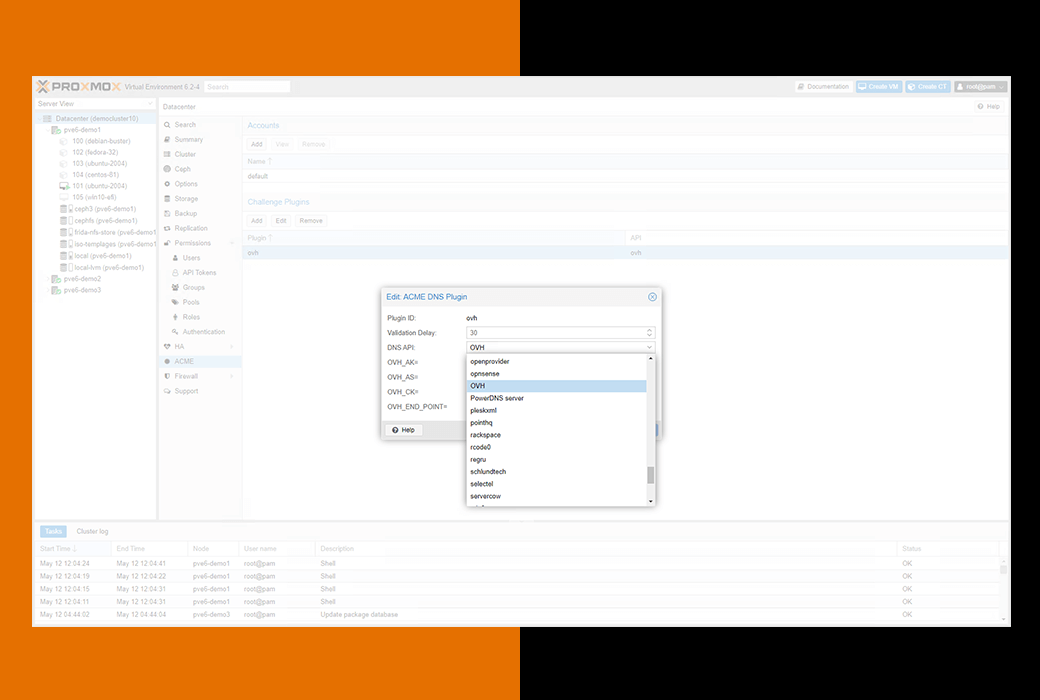The height and width of the screenshot is (700, 1040).
Task: Click Remove under Challenge Plugins
Action: (x=310, y=221)
